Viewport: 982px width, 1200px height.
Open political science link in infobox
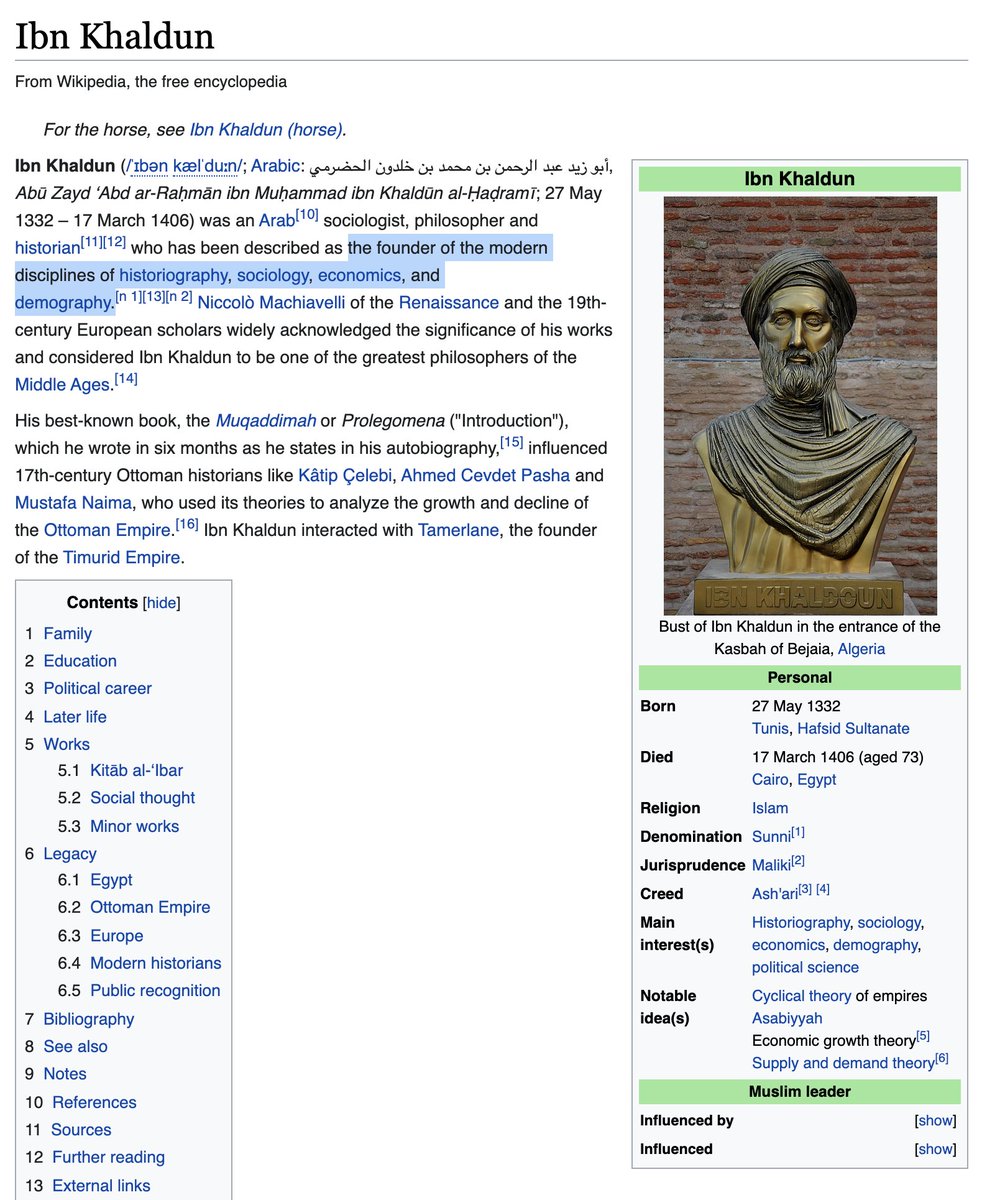point(805,967)
